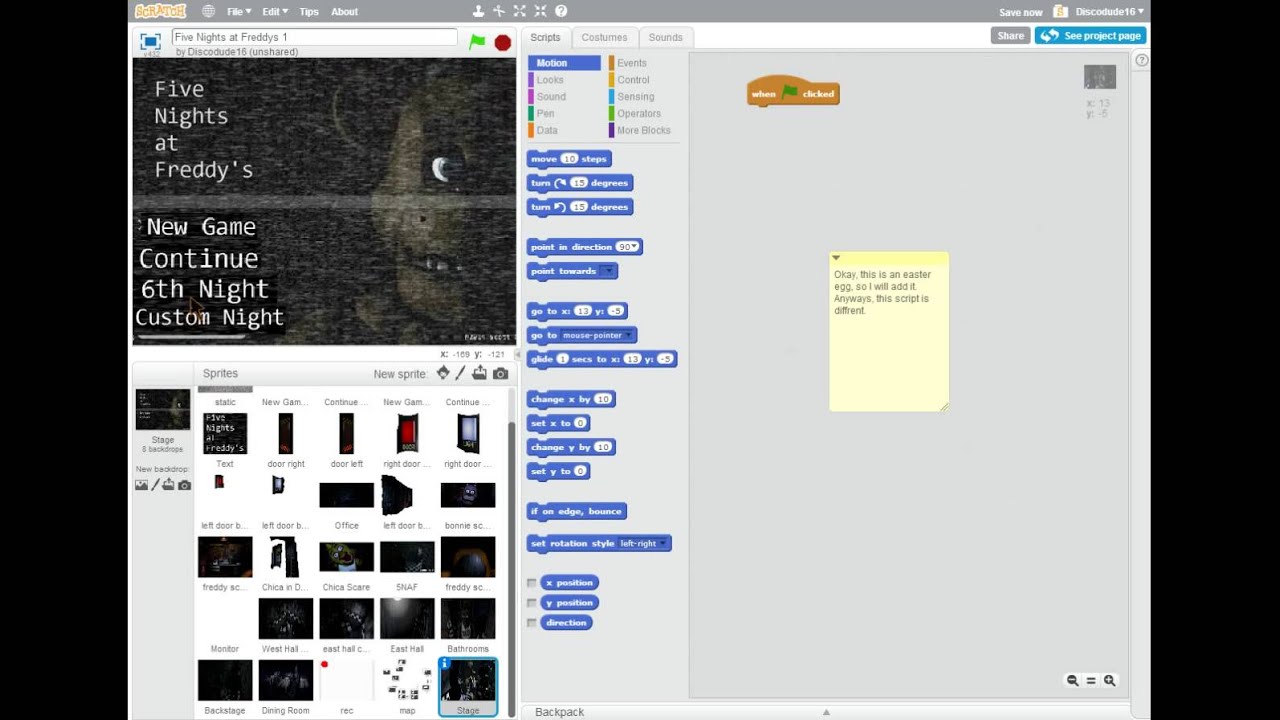The width and height of the screenshot is (1280, 720).
Task: Edit the project title field
Action: [314, 37]
